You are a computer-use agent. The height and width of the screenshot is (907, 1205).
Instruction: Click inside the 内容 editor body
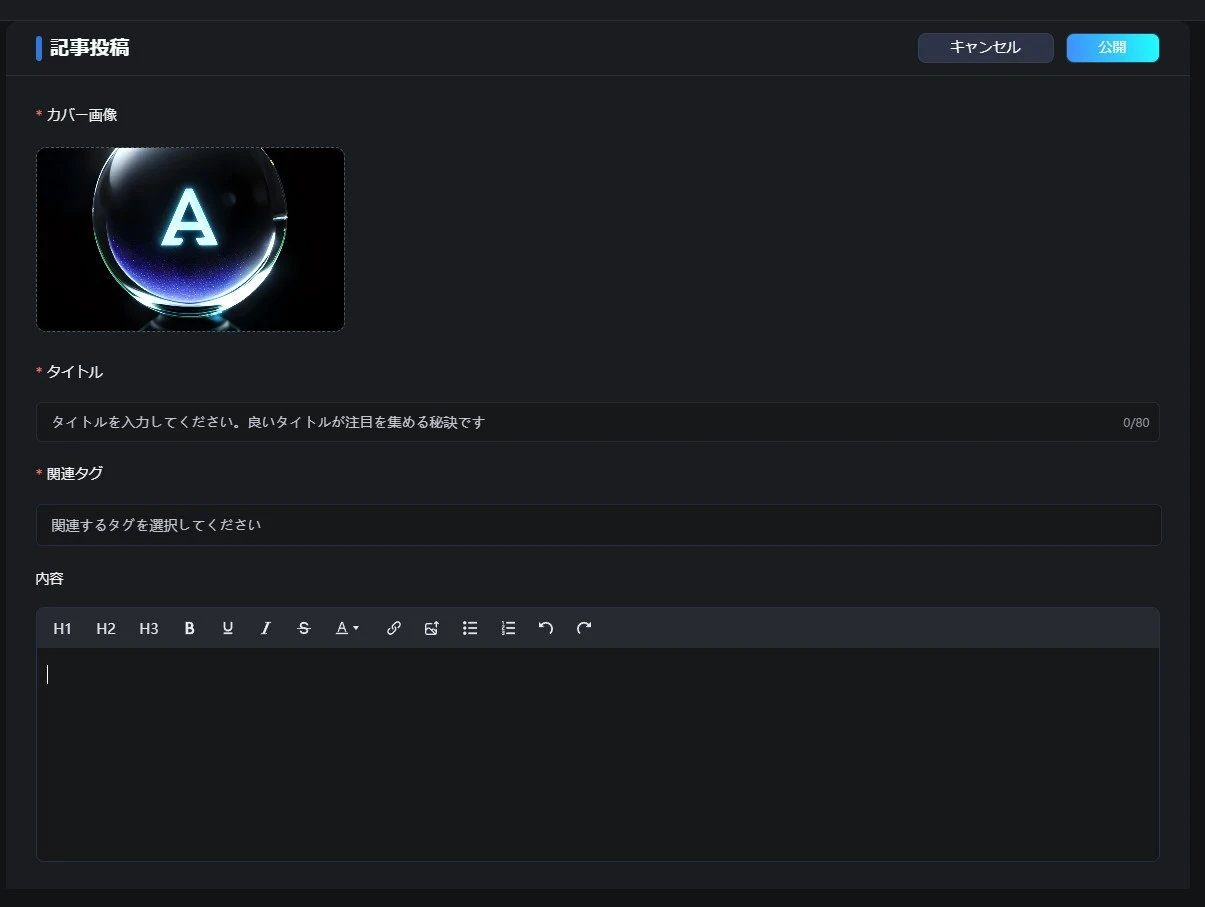tap(598, 755)
